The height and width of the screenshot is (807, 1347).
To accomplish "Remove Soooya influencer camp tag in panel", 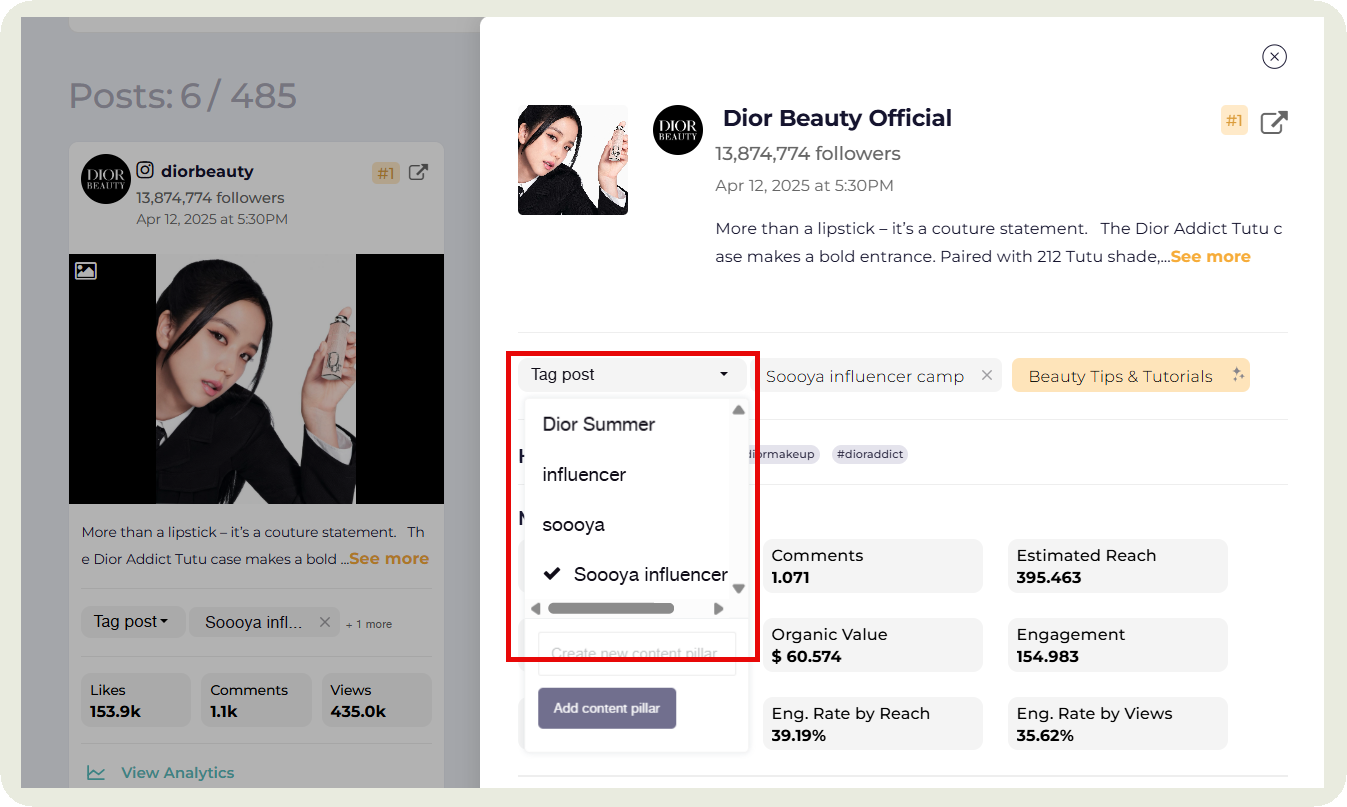I will coord(986,376).
